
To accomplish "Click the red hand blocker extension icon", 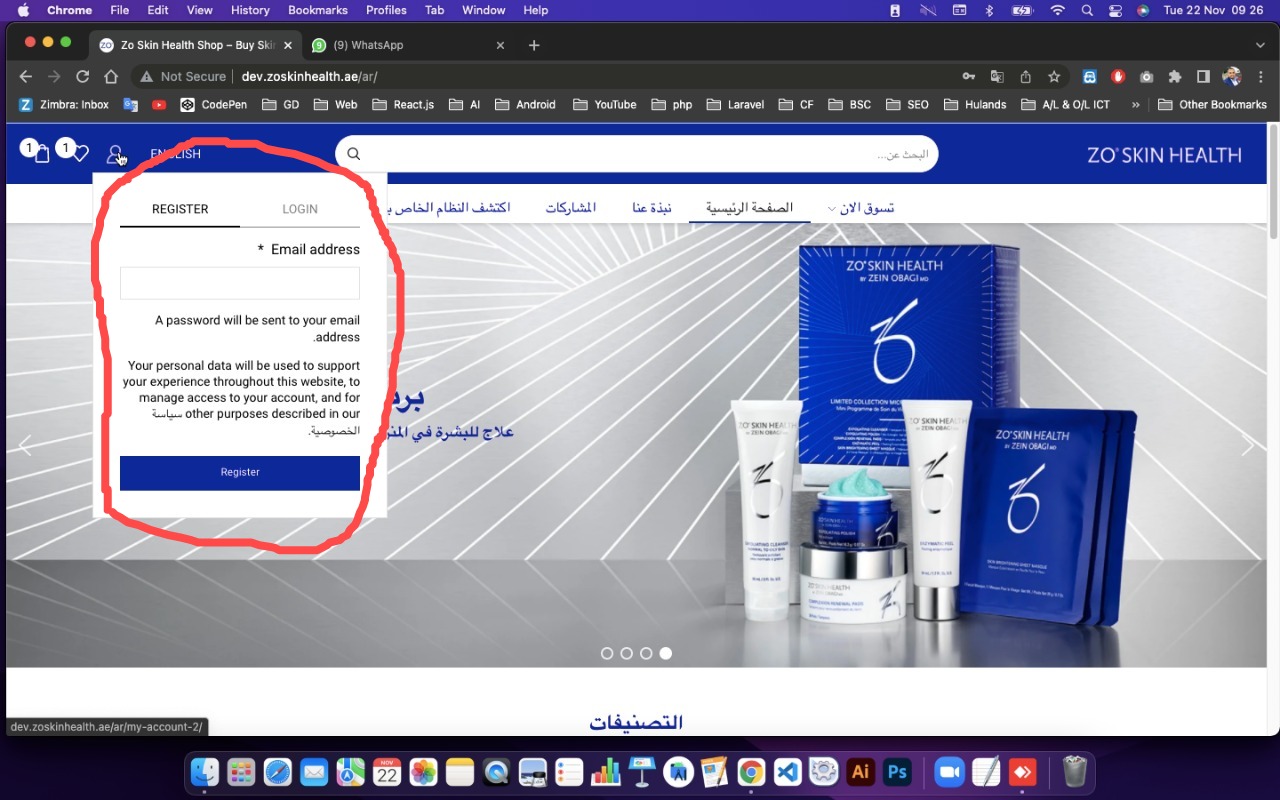I will [x=1118, y=76].
